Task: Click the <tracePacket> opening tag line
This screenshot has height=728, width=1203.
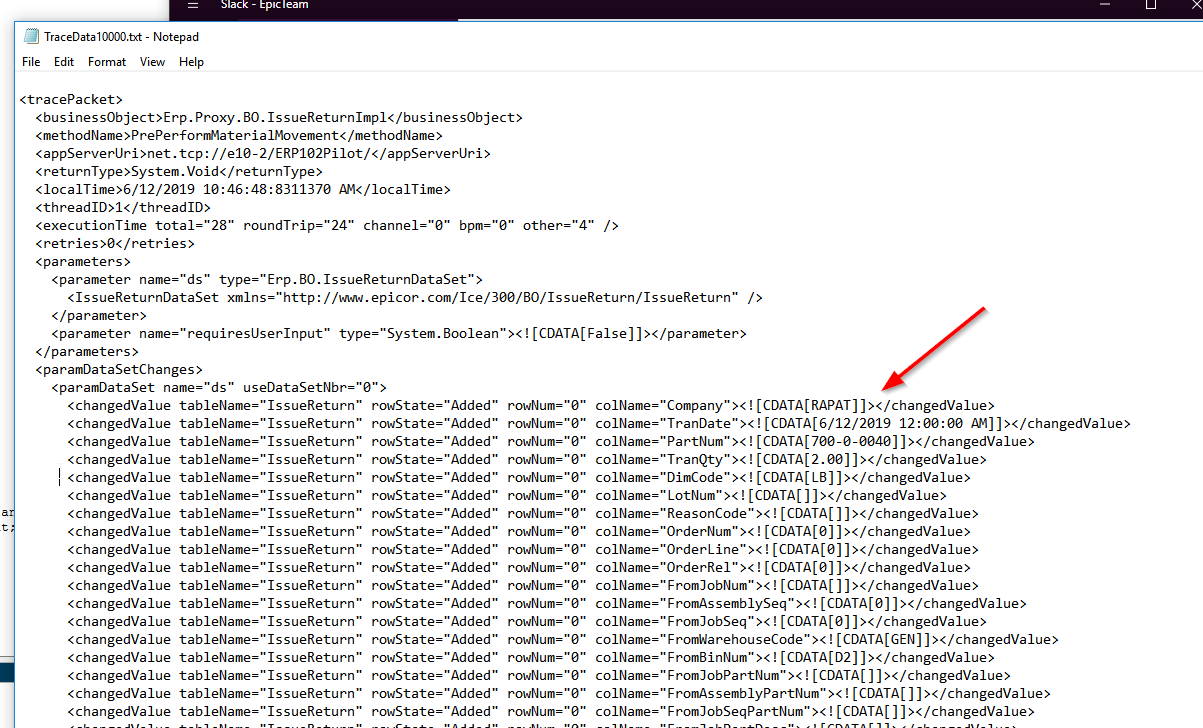Action: (x=71, y=100)
